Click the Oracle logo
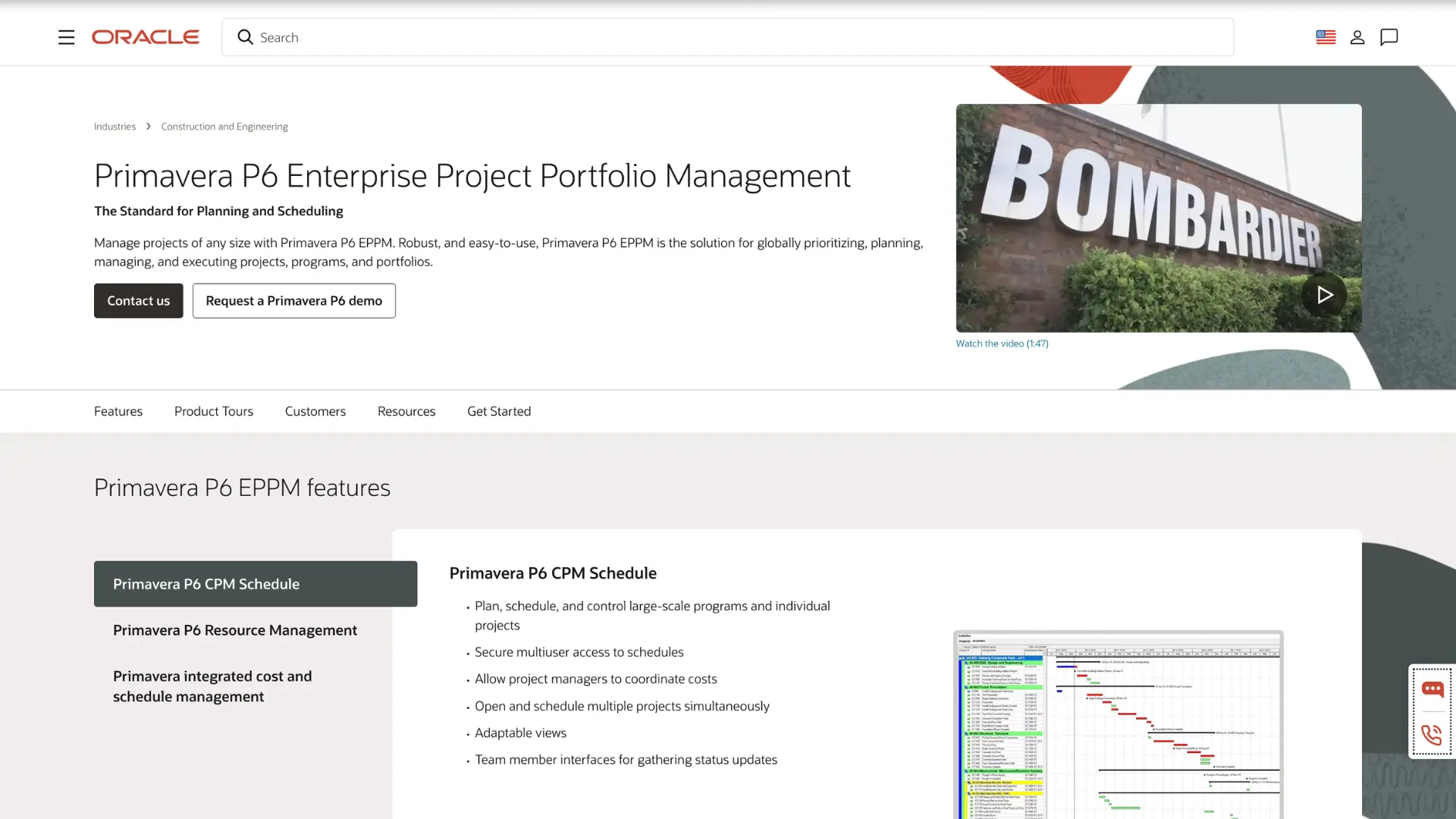Viewport: 1456px width, 819px height. [146, 37]
